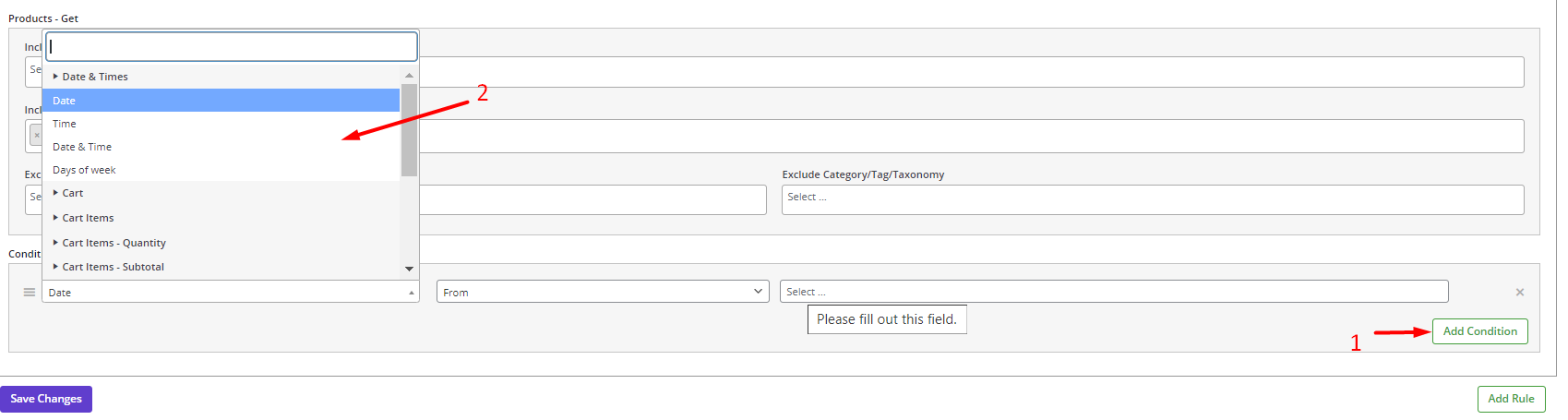Open the From comparison dropdown
This screenshot has height=420, width=1568.
[603, 292]
